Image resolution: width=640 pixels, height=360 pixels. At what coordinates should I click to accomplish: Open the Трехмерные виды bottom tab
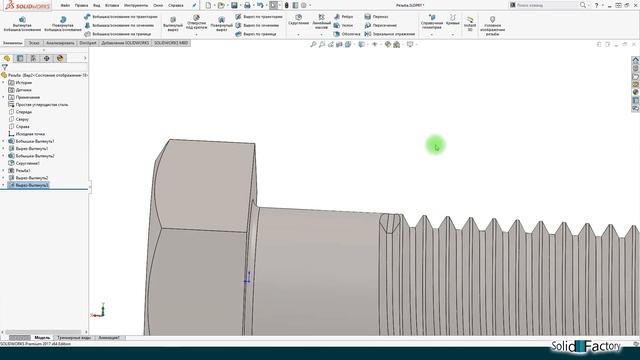tap(74, 338)
